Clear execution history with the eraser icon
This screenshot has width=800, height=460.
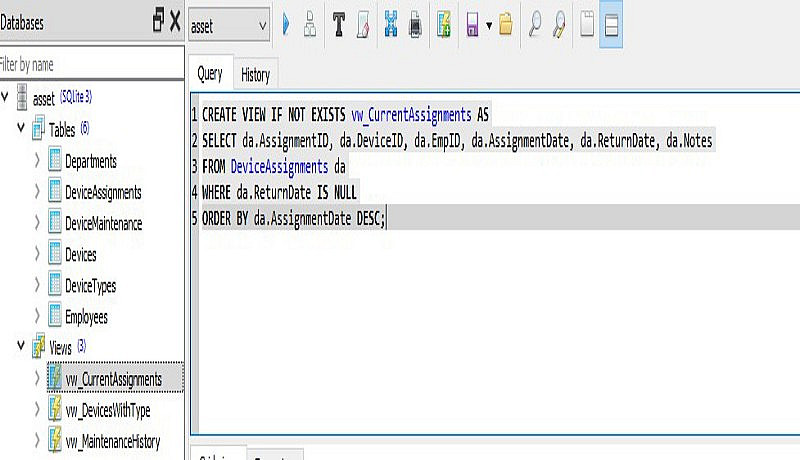click(x=363, y=24)
